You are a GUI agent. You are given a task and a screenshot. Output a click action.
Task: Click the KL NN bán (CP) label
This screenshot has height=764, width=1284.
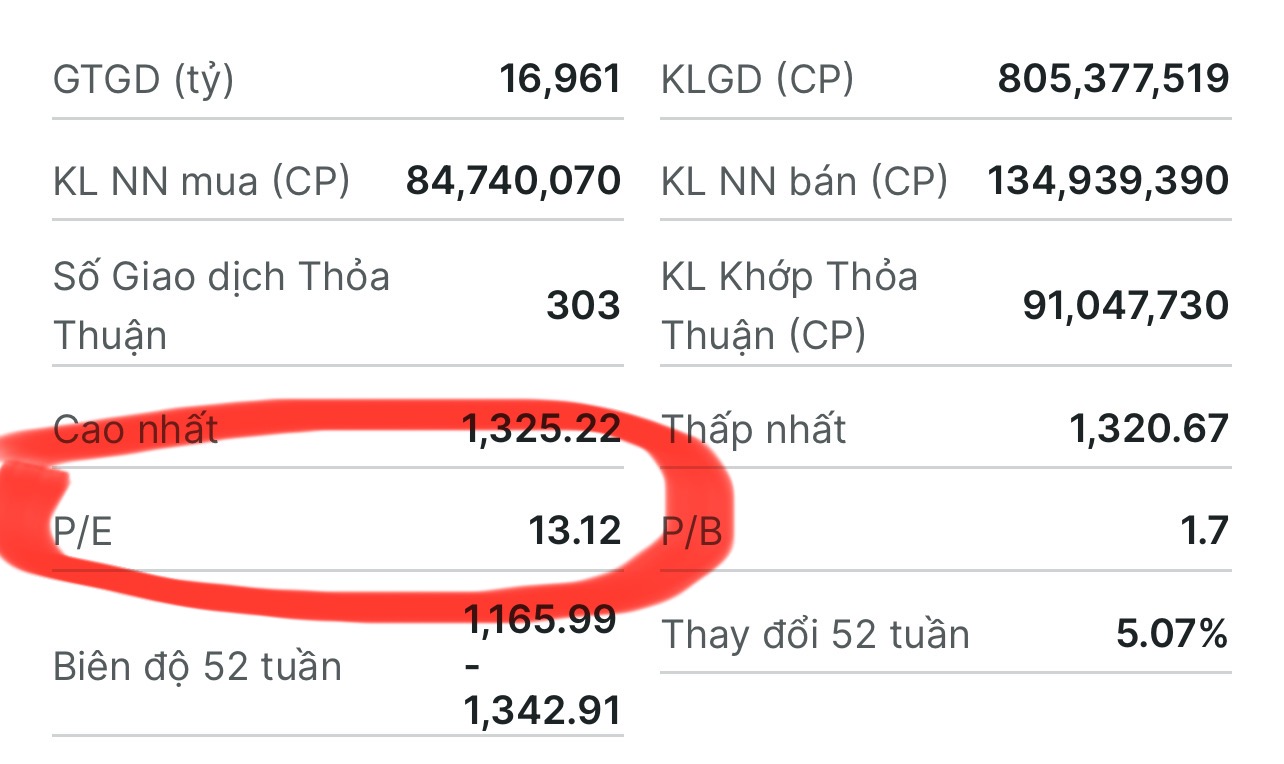(x=804, y=181)
